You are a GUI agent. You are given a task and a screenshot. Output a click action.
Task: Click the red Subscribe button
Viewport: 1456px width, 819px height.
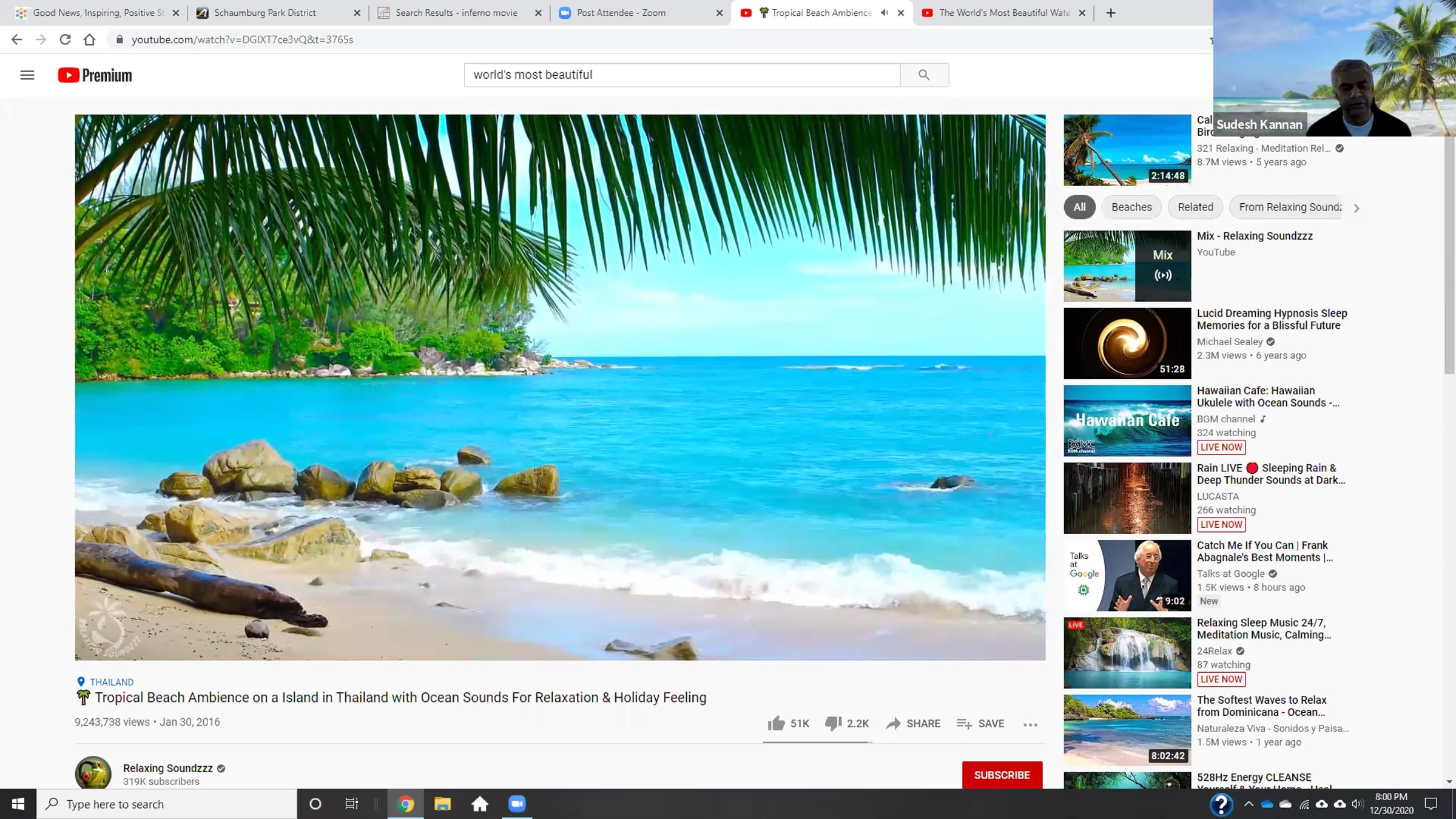(x=1002, y=775)
